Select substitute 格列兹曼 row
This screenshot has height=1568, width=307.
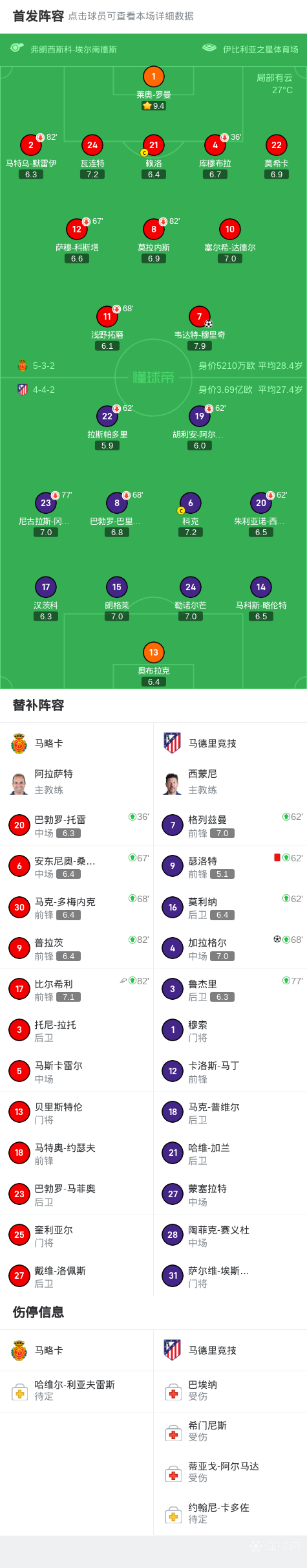(230, 826)
